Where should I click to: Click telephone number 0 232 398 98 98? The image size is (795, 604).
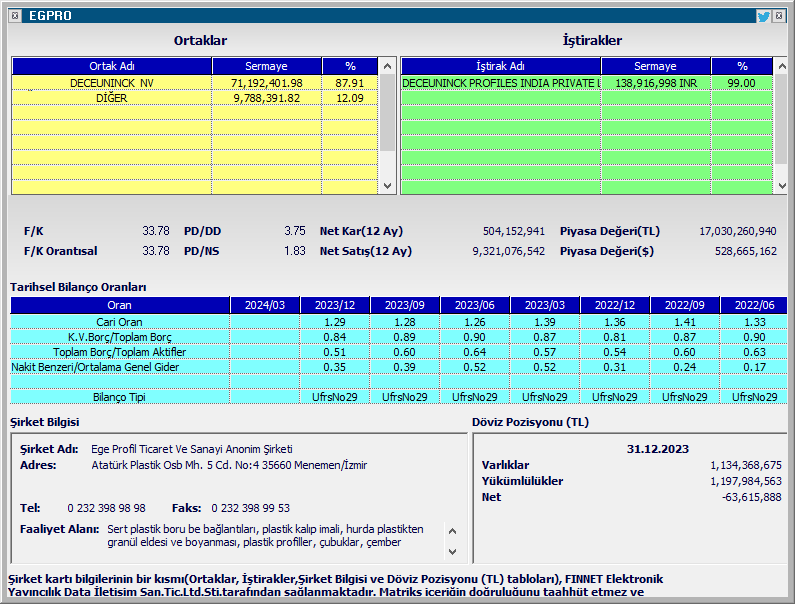pos(106,508)
